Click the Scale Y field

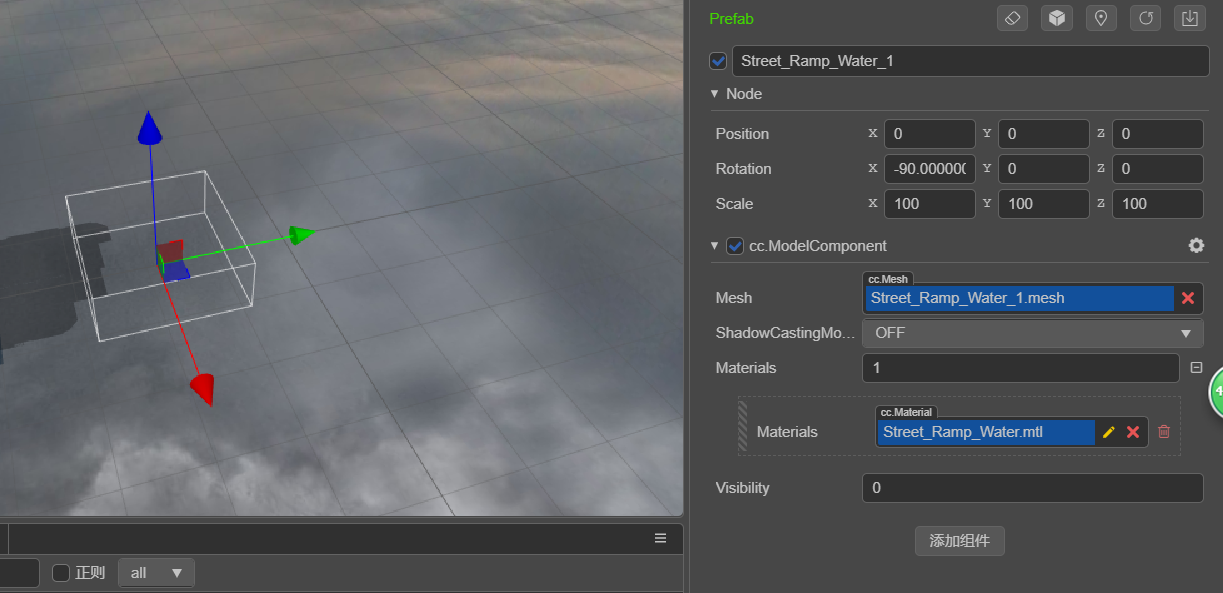pyautogui.click(x=1043, y=204)
